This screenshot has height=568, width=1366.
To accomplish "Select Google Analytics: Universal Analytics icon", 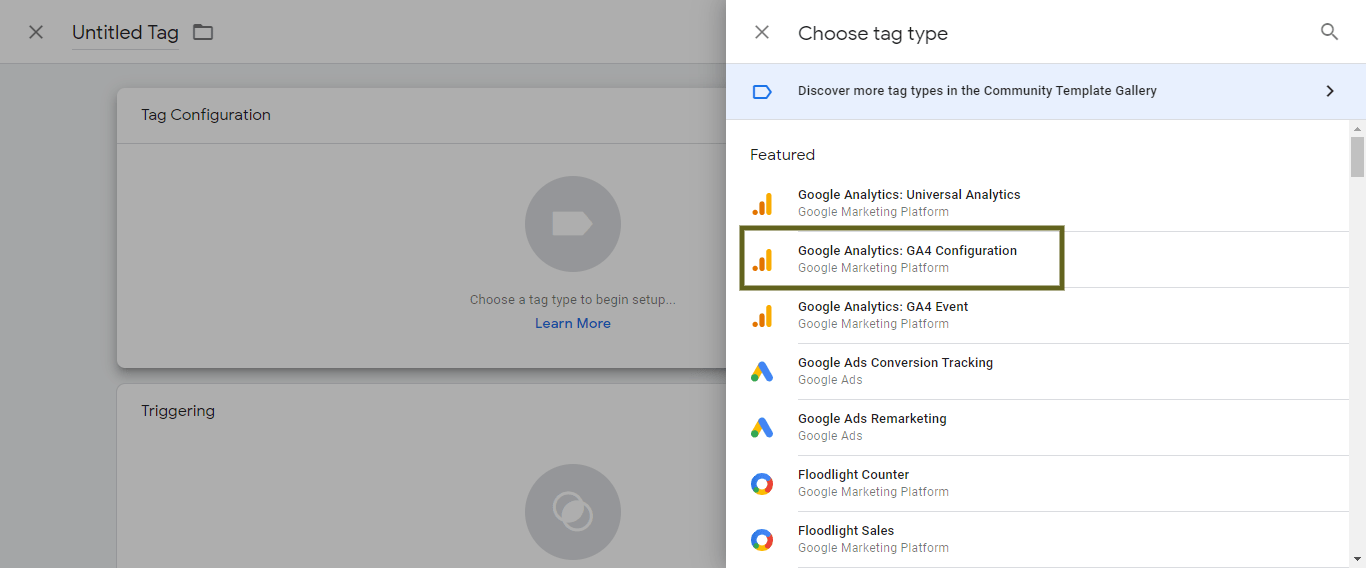I will pos(762,203).
